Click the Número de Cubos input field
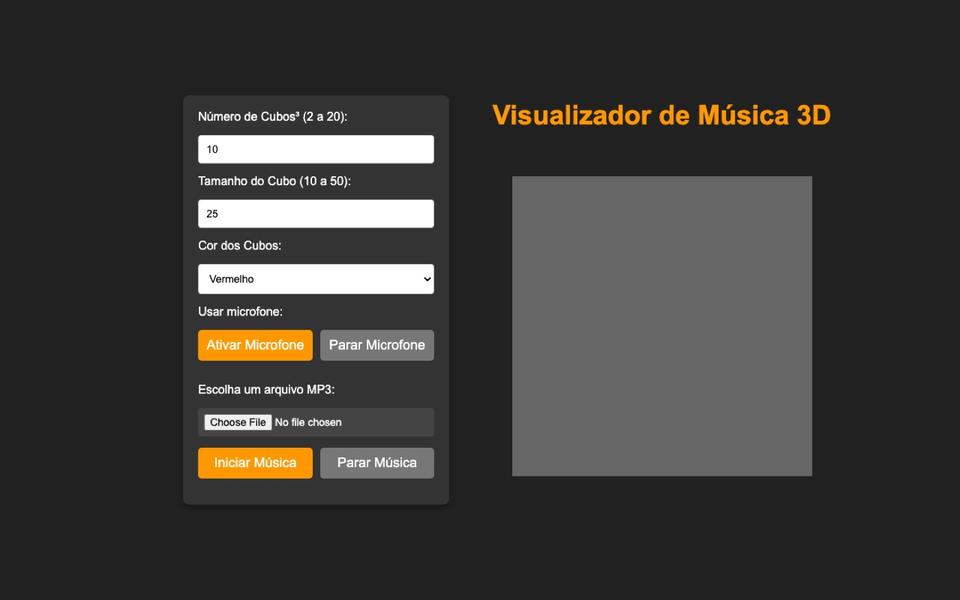The height and width of the screenshot is (600, 960). click(x=316, y=149)
